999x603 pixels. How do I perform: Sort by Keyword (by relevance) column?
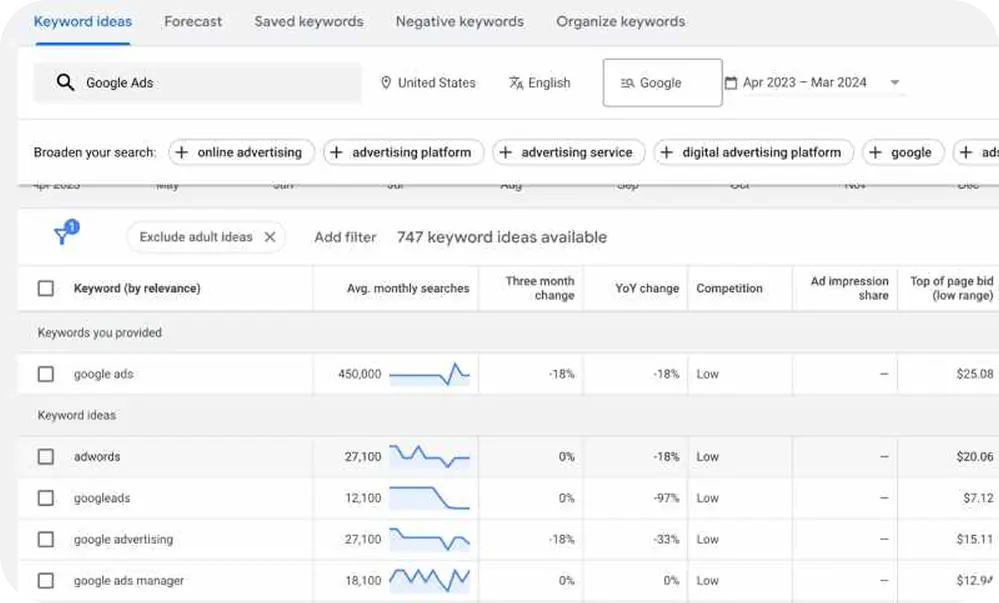tap(137, 288)
